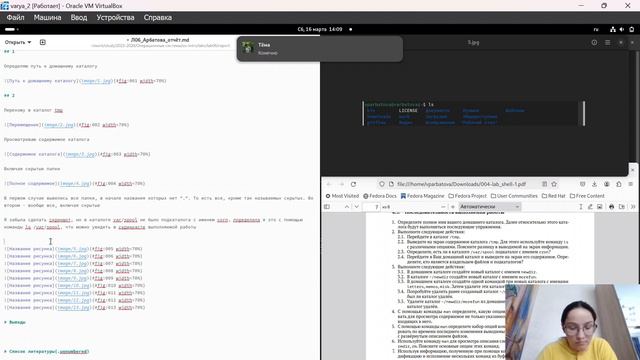Screen dimensions: 640x360
Task: Open the image viewer hamburger menu
Action: tap(607, 42)
